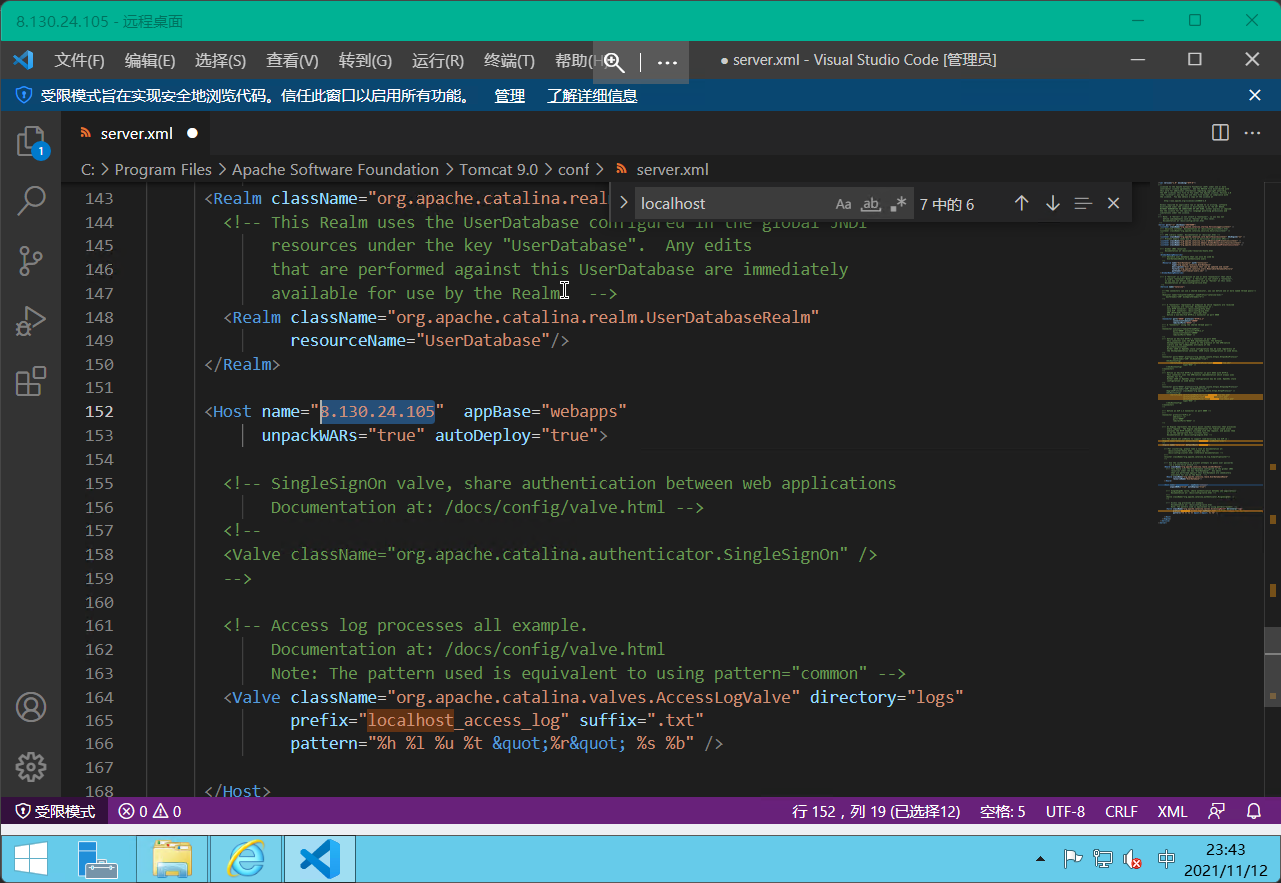Click Tomcat 9.0 breadcrumb
Screen dimensions: 1281x883
pos(498,170)
